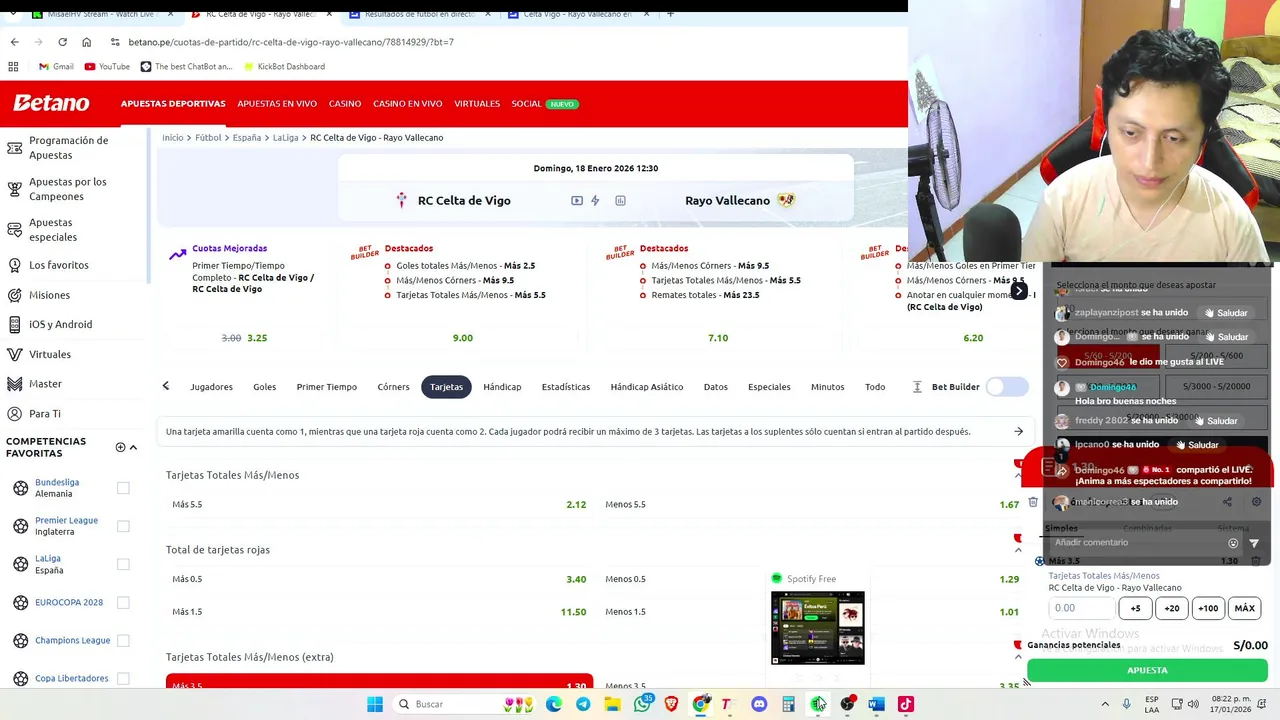Check the Bundesliga Alemania checkbox
The height and width of the screenshot is (720, 1280).
click(123, 488)
